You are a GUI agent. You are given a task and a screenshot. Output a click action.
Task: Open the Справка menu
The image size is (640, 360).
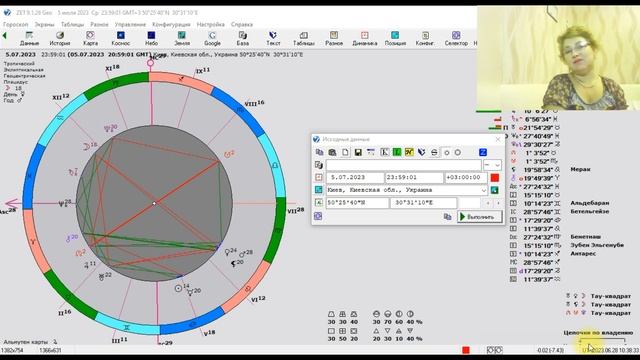tap(242, 24)
